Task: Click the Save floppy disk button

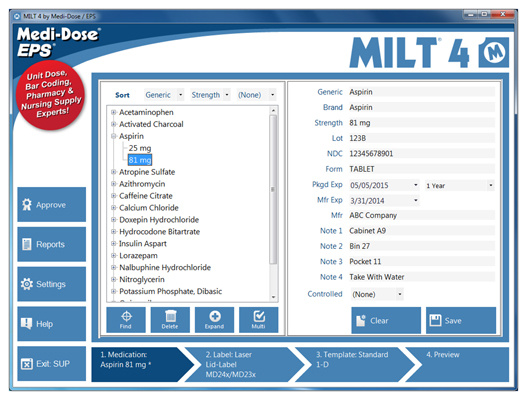Action: point(461,320)
